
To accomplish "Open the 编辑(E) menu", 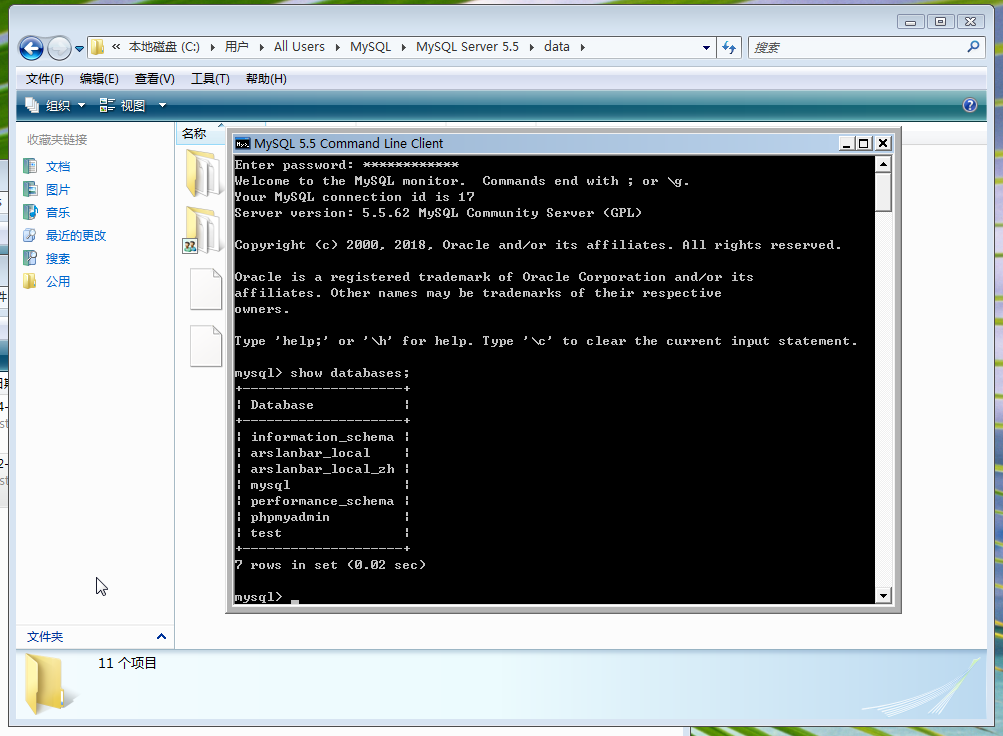I will point(99,79).
